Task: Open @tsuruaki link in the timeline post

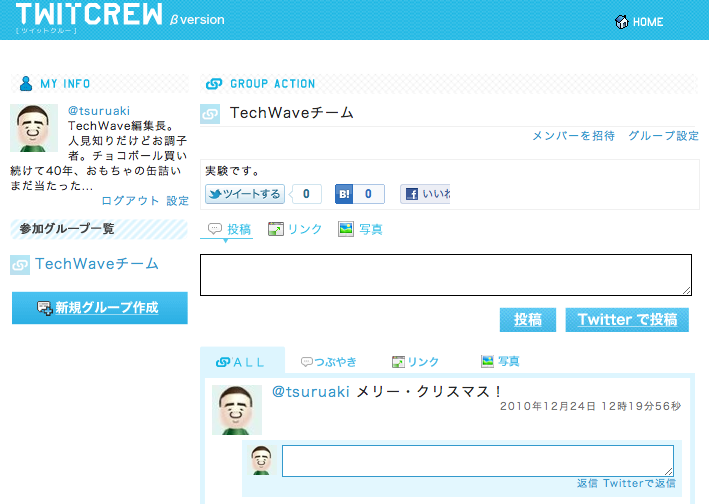Action: tap(311, 391)
